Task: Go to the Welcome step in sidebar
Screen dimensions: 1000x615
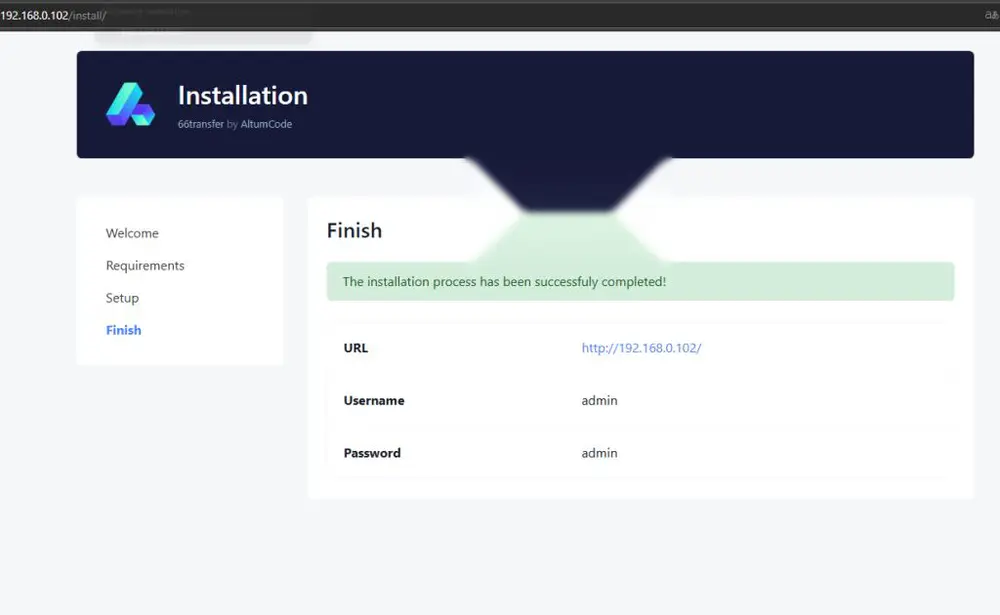Action: 132,233
